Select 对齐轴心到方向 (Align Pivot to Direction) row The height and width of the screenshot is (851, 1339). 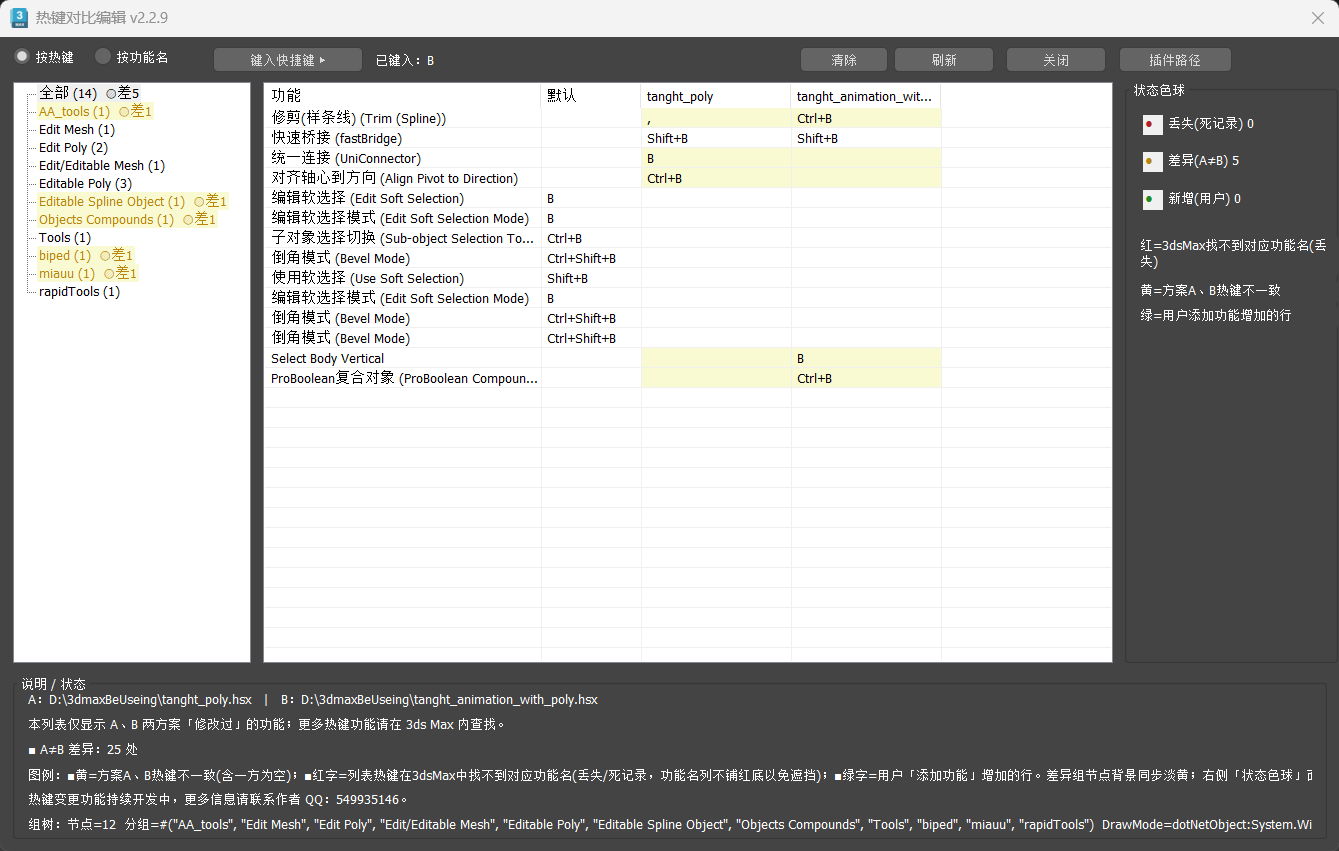(x=603, y=178)
